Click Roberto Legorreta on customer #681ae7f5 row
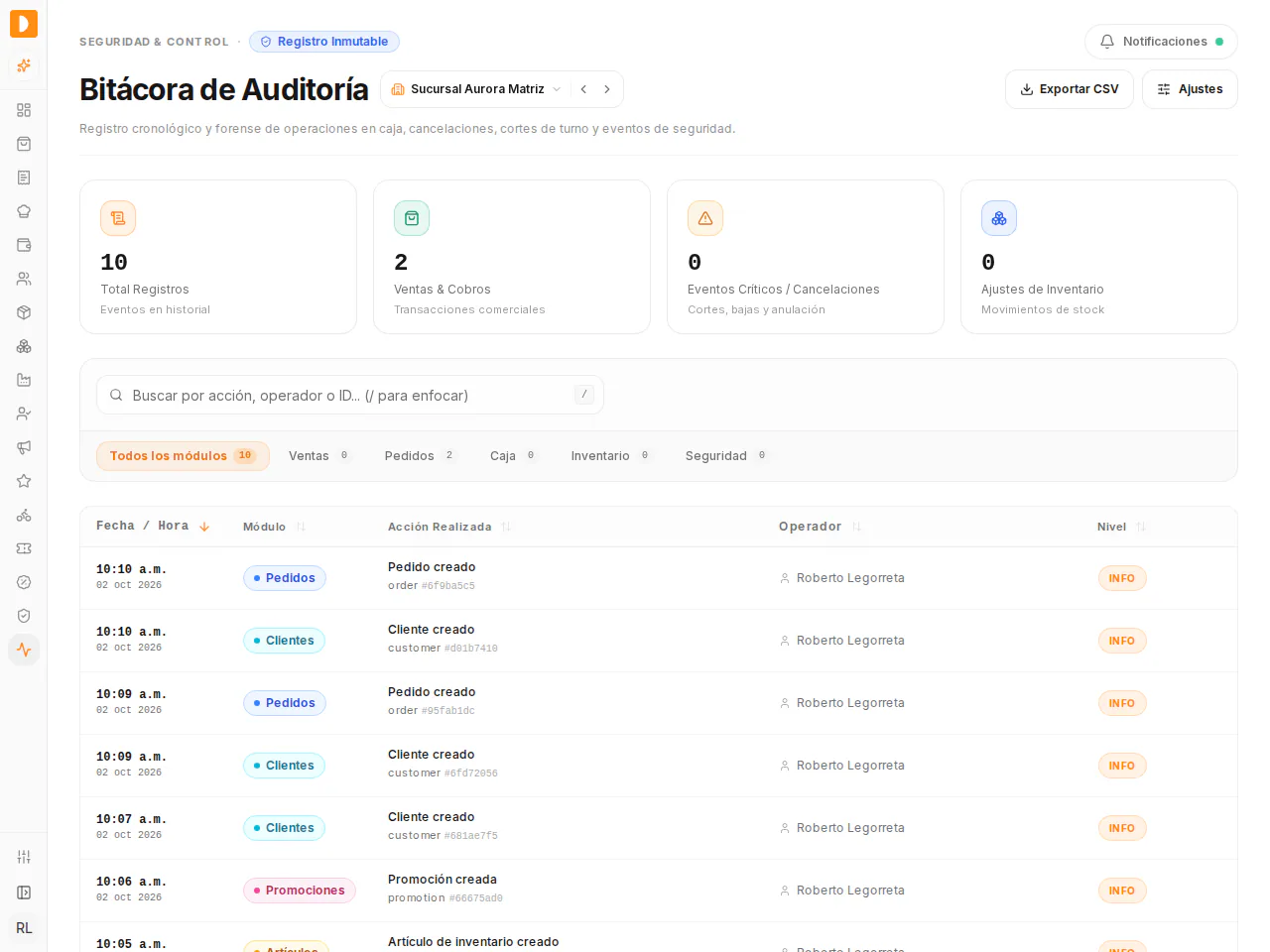This screenshot has width=1270, height=952. tap(850, 828)
